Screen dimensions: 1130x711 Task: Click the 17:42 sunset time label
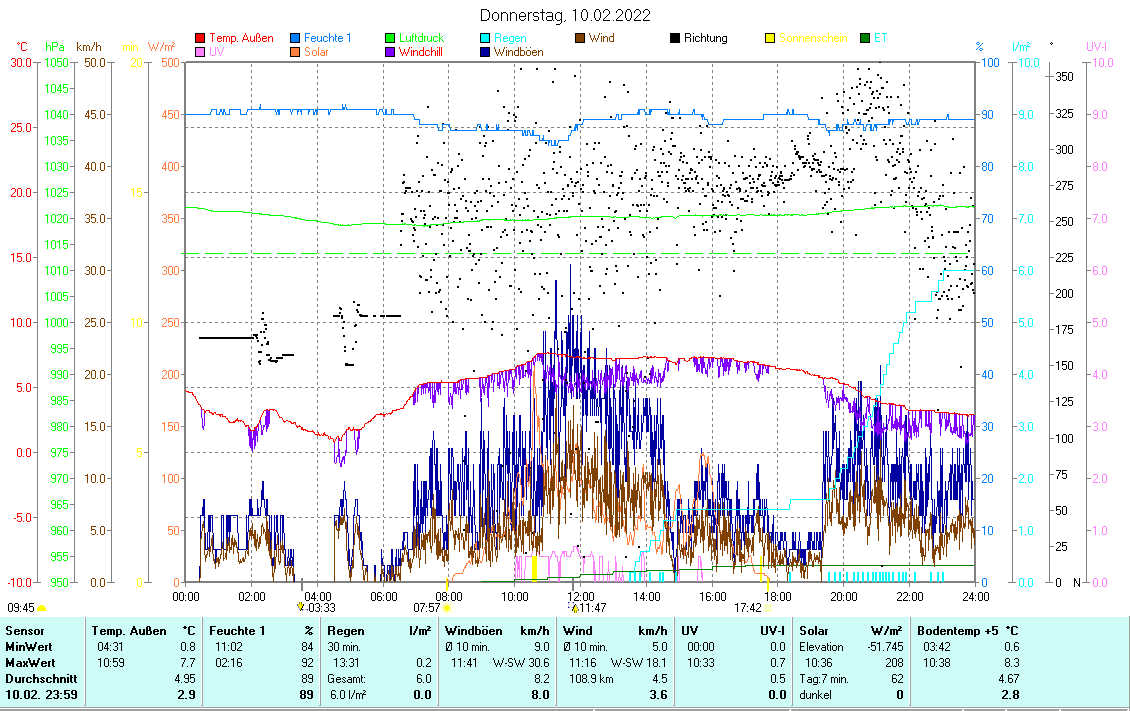point(747,607)
